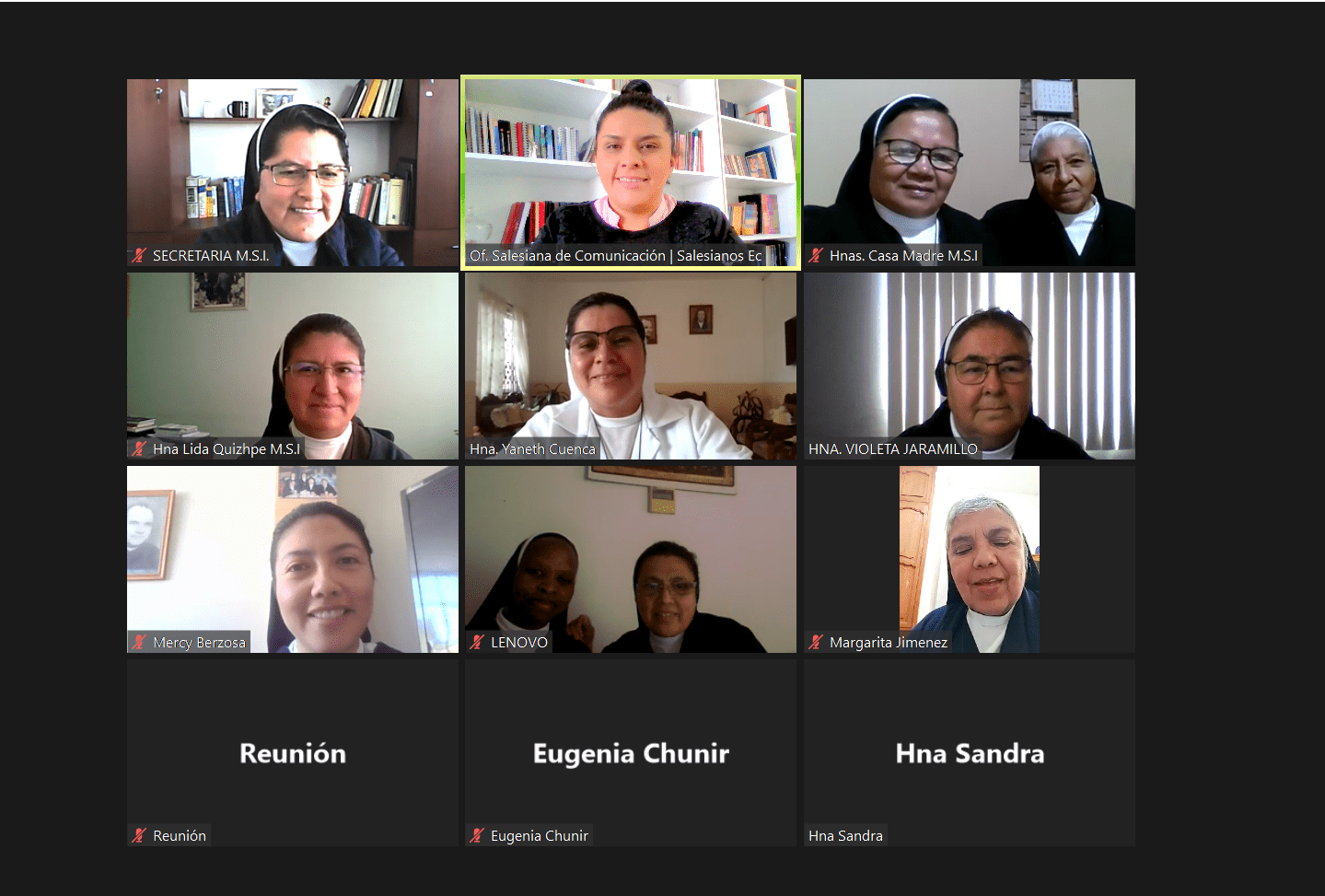1325x896 pixels.
Task: Click muted mic icon on Mercy Berzosa tile
Action: tap(139, 643)
